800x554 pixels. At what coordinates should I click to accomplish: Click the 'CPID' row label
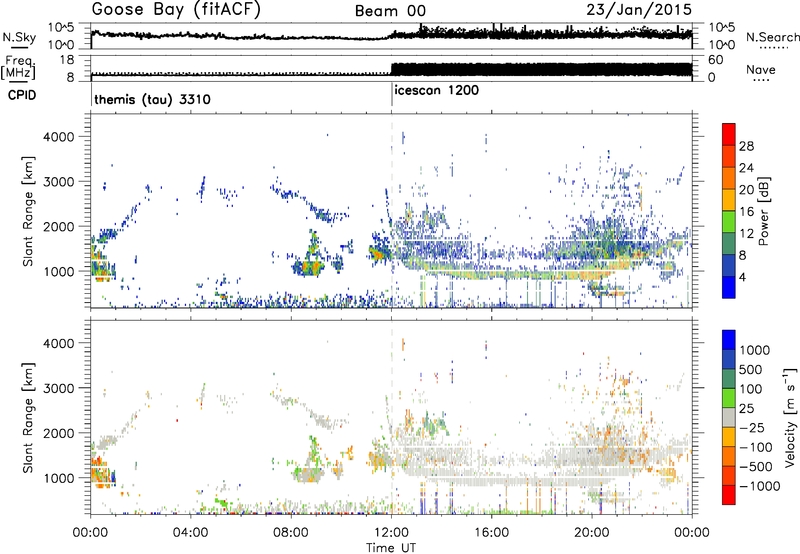click(x=22, y=95)
